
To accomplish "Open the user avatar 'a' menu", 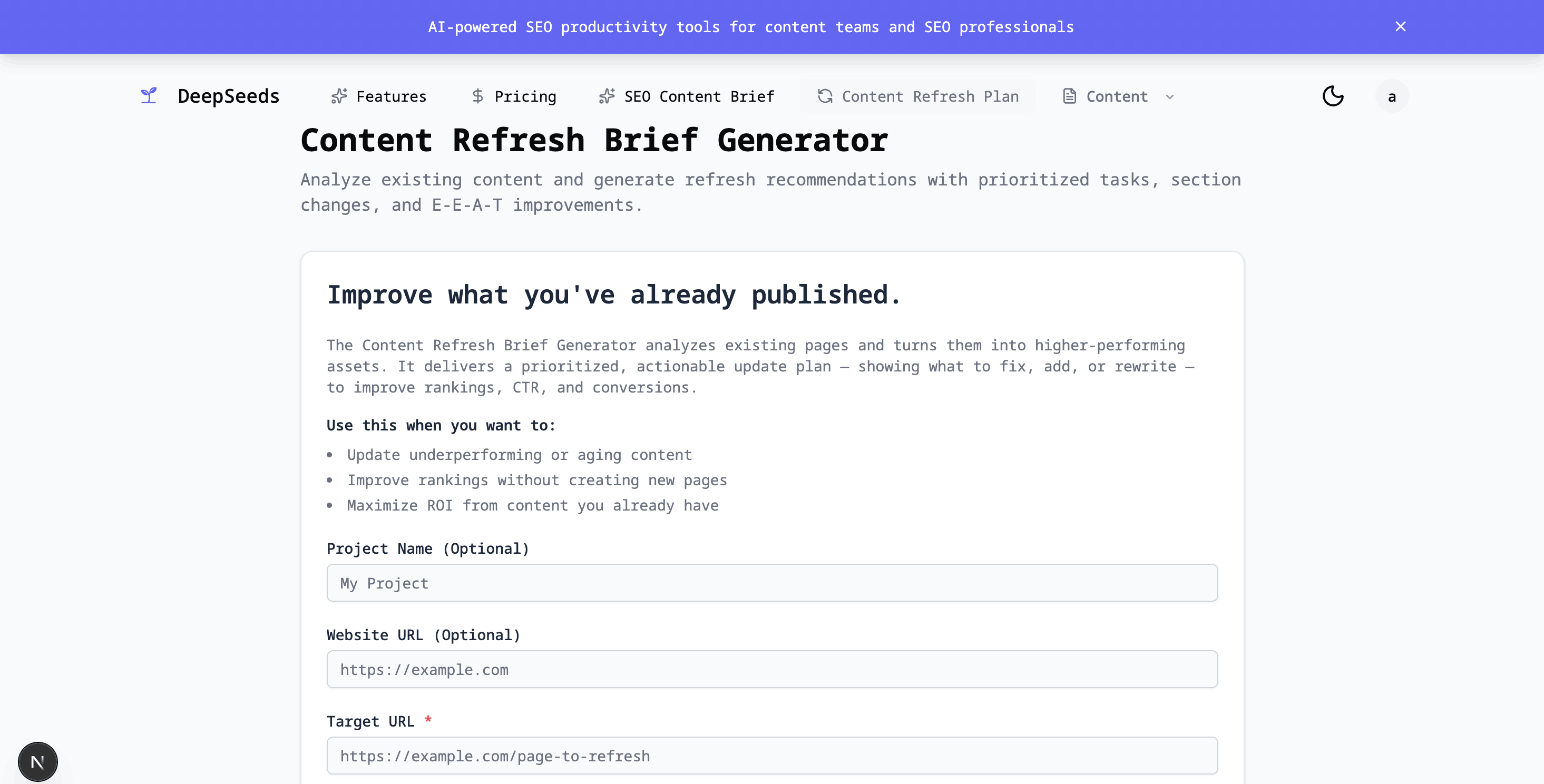I will coord(1392,96).
